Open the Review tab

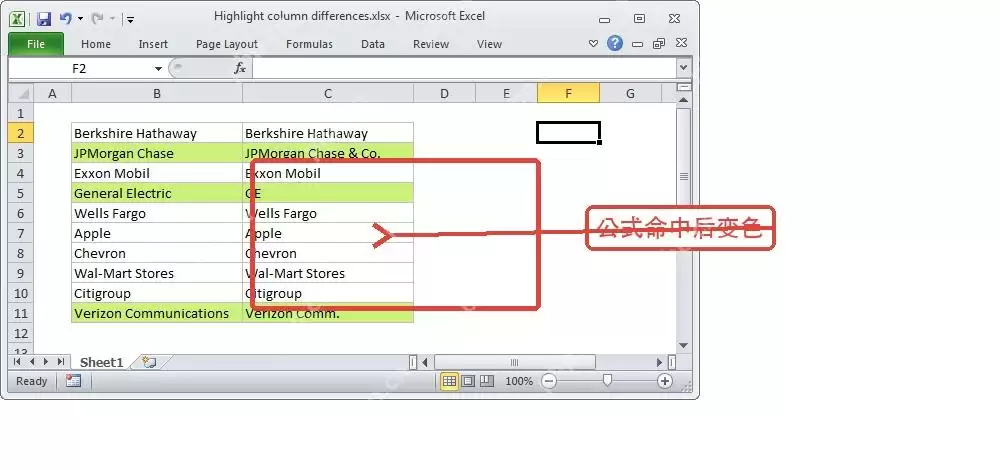(430, 44)
